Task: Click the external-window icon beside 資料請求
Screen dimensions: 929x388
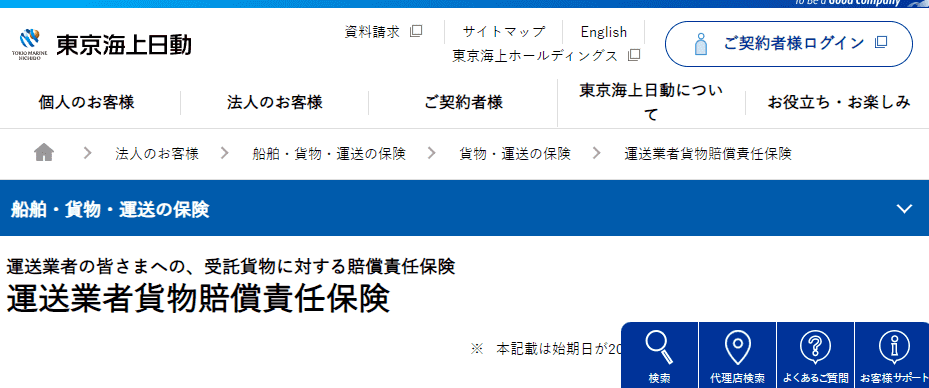Action: [x=416, y=31]
